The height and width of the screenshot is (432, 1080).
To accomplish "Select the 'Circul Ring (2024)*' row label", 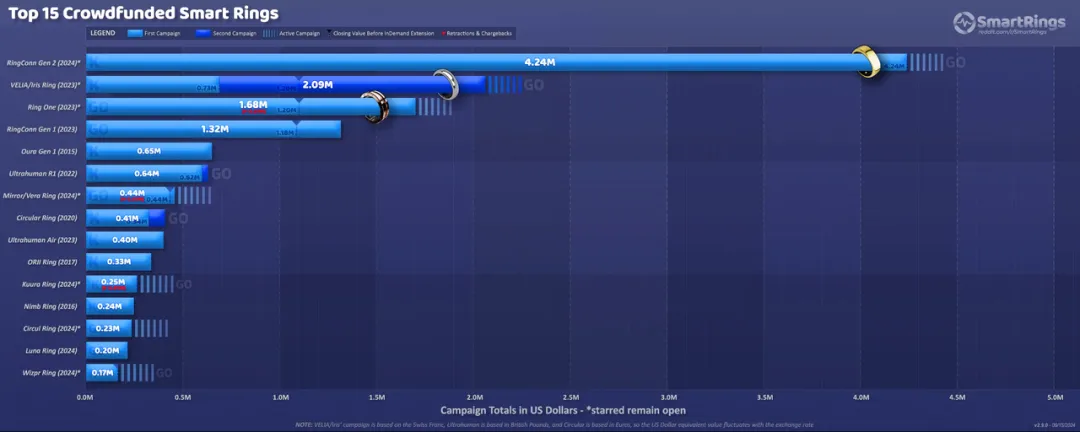I will point(52,328).
